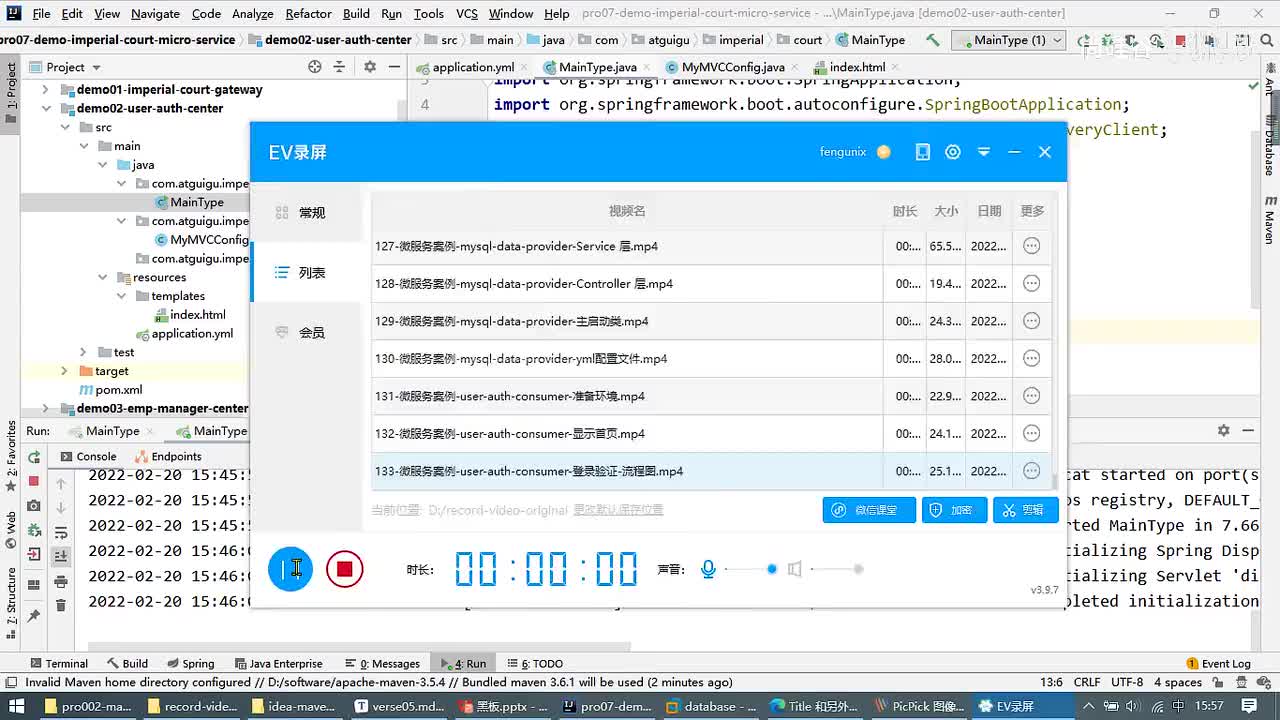Stop recording with the red square button
The height and width of the screenshot is (720, 1280).
(x=344, y=569)
